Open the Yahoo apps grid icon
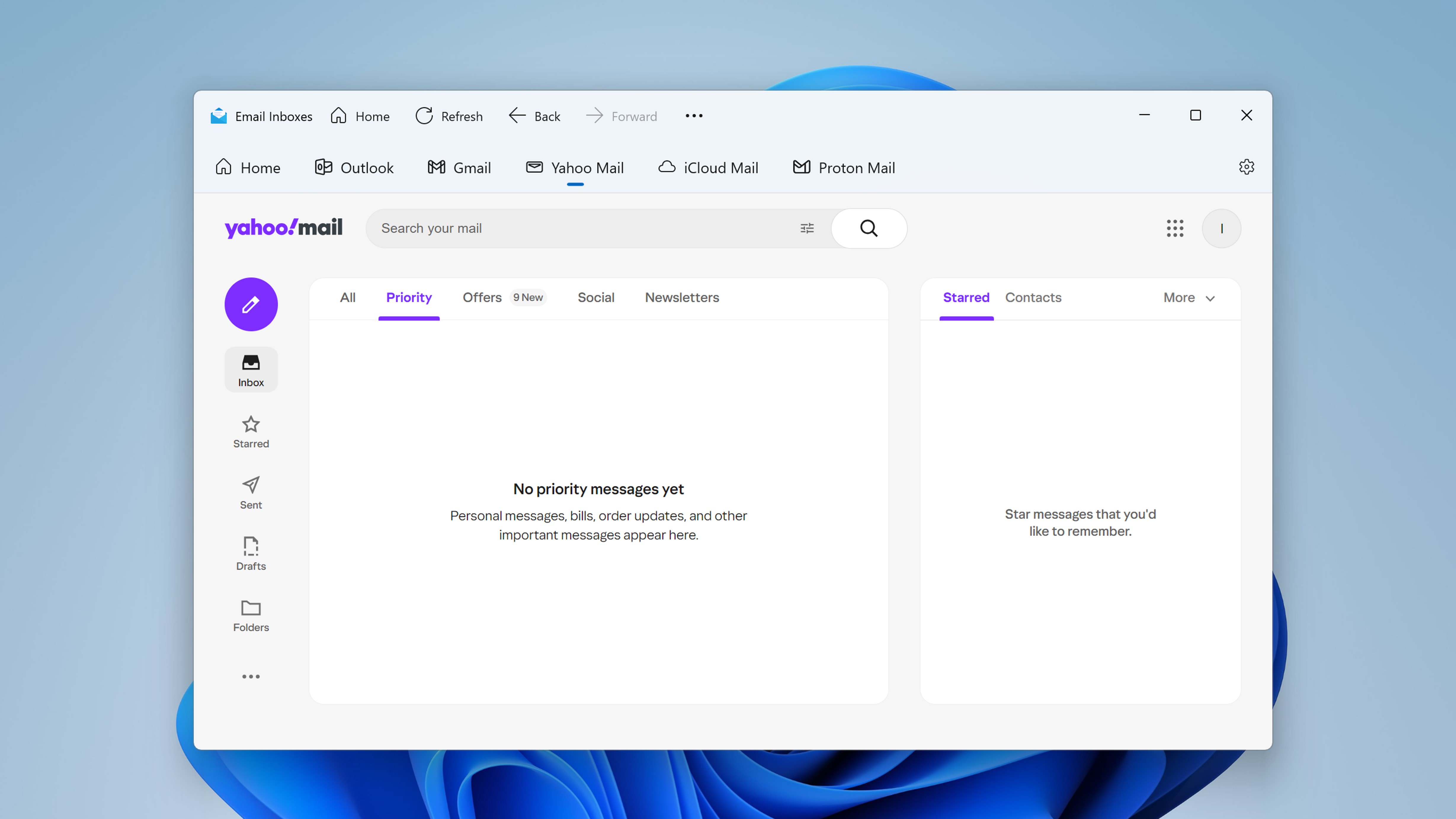This screenshot has height=819, width=1456. pos(1175,228)
